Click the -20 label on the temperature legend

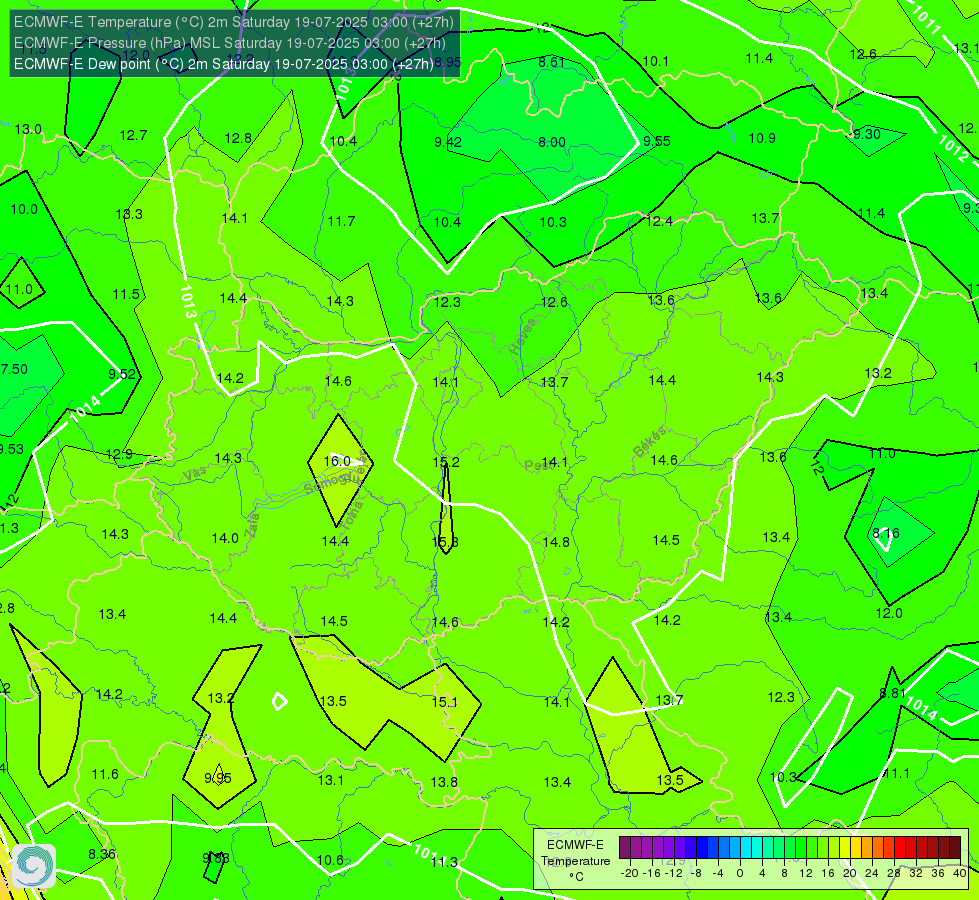coord(629,873)
